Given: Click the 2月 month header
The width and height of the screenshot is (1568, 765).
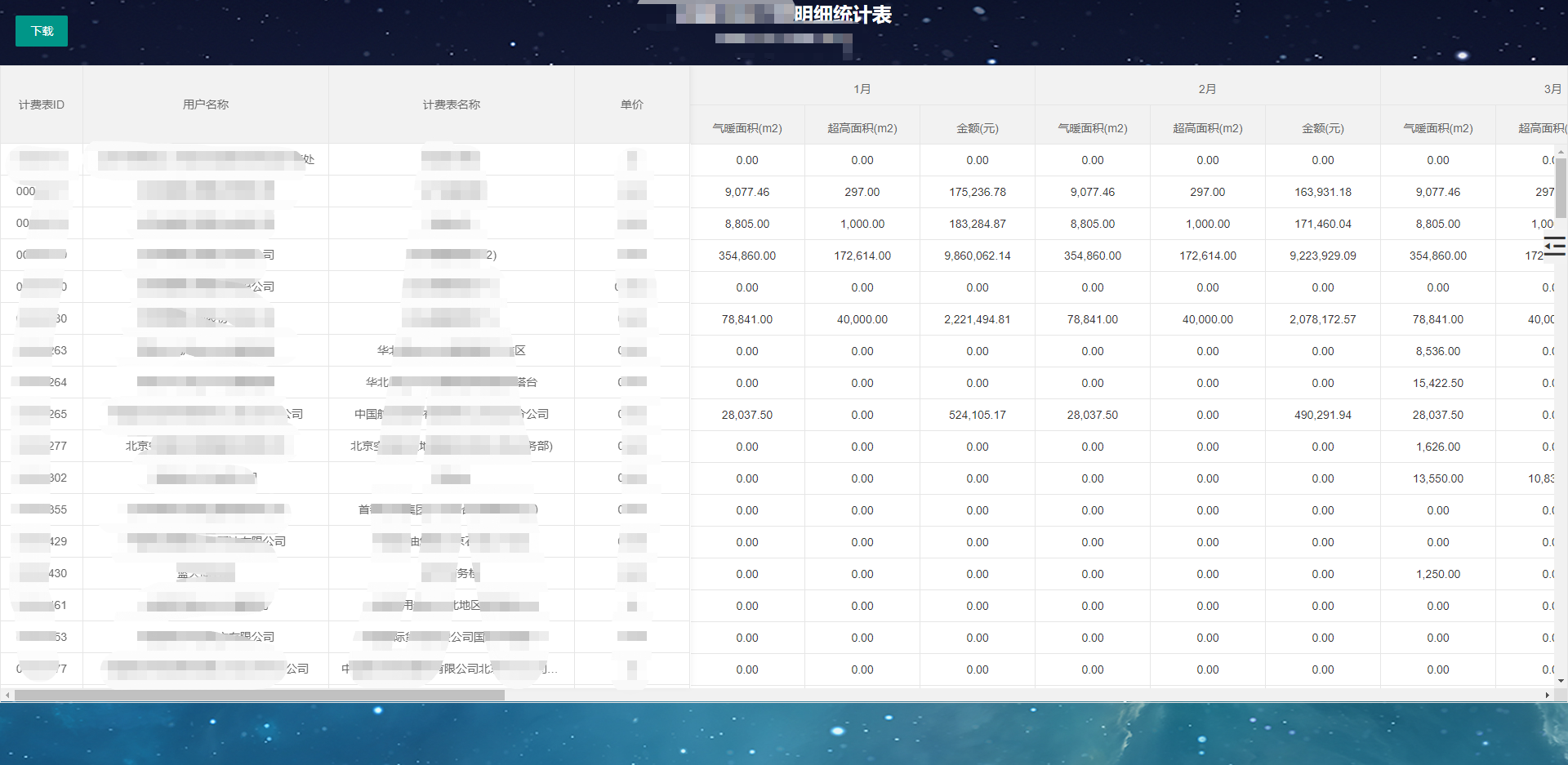Looking at the screenshot, I should click(x=1207, y=89).
